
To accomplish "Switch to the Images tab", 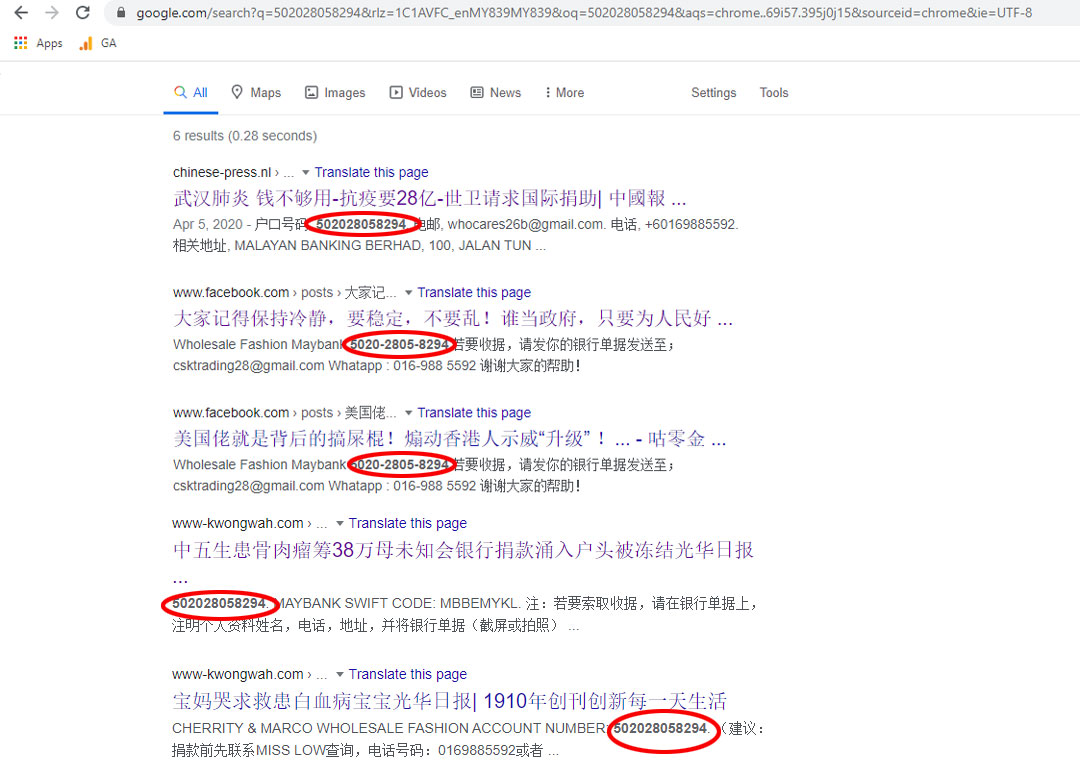I will click(335, 92).
